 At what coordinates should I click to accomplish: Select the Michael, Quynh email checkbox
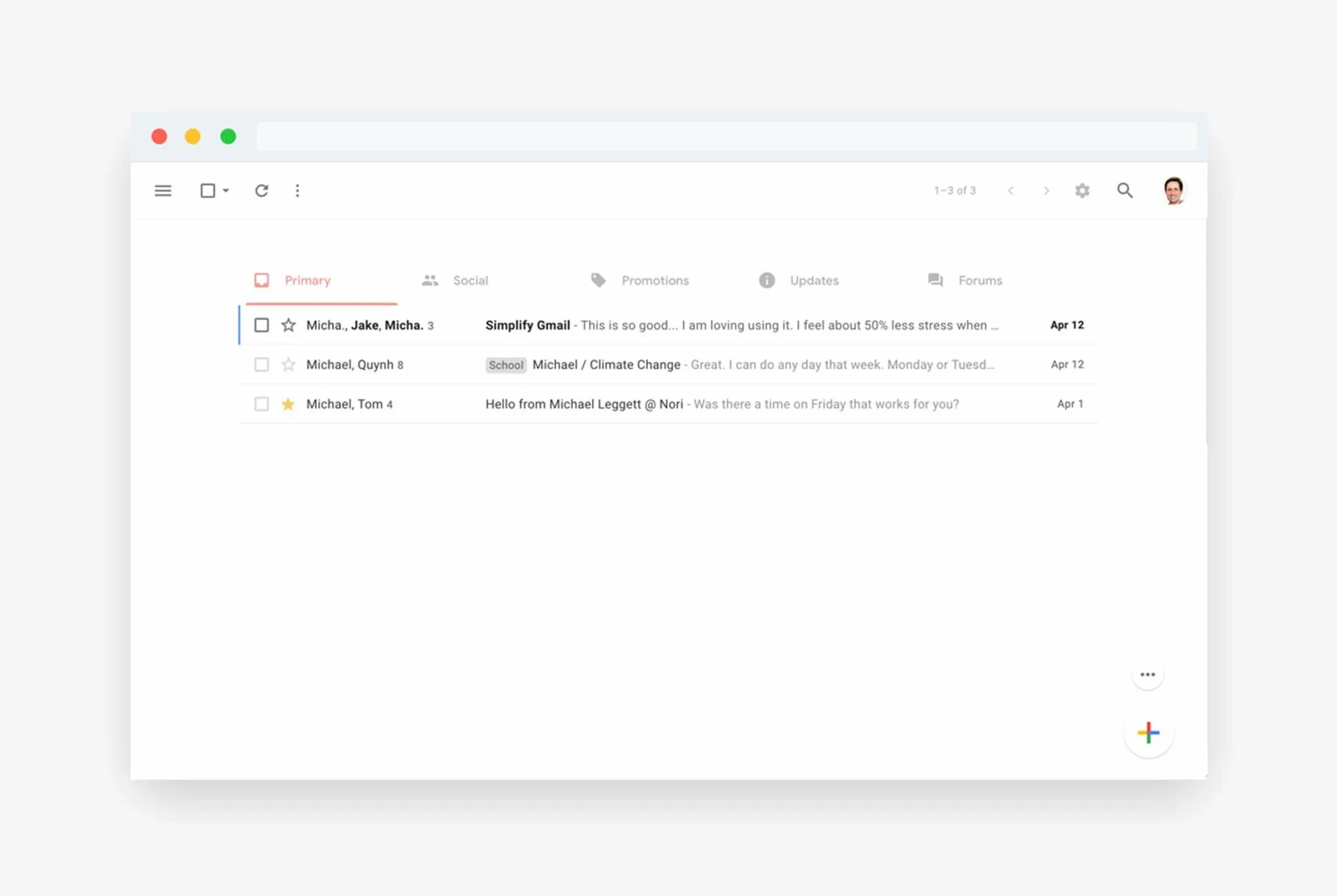tap(261, 365)
